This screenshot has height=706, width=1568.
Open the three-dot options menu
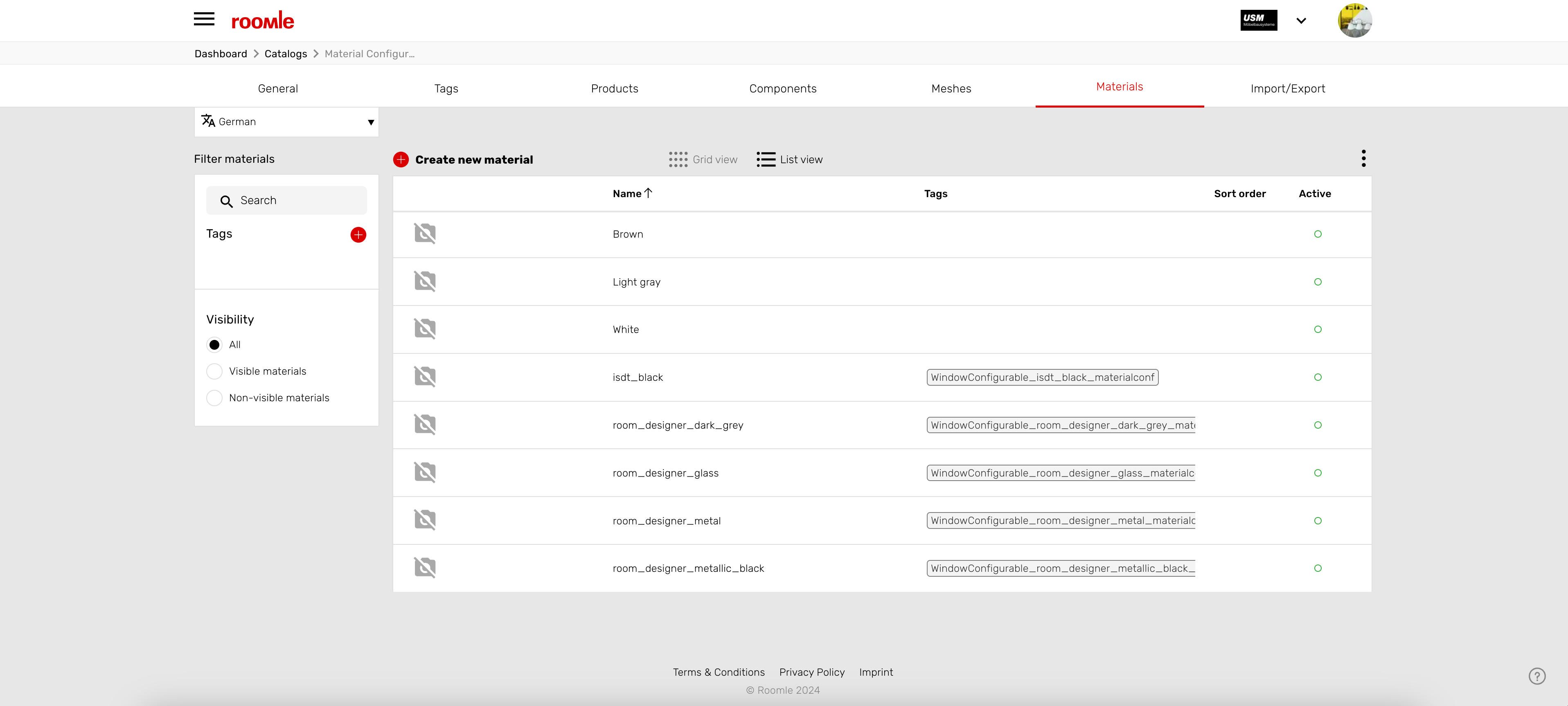click(x=1363, y=158)
